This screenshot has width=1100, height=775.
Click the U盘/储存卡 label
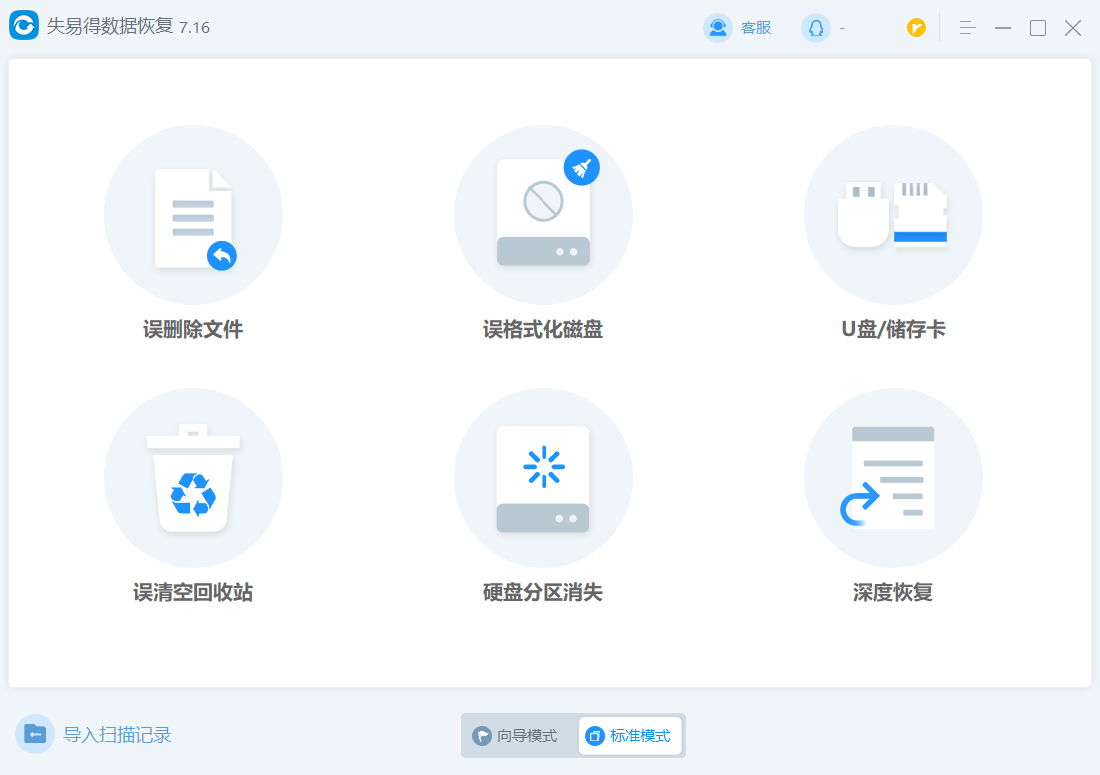click(x=893, y=329)
